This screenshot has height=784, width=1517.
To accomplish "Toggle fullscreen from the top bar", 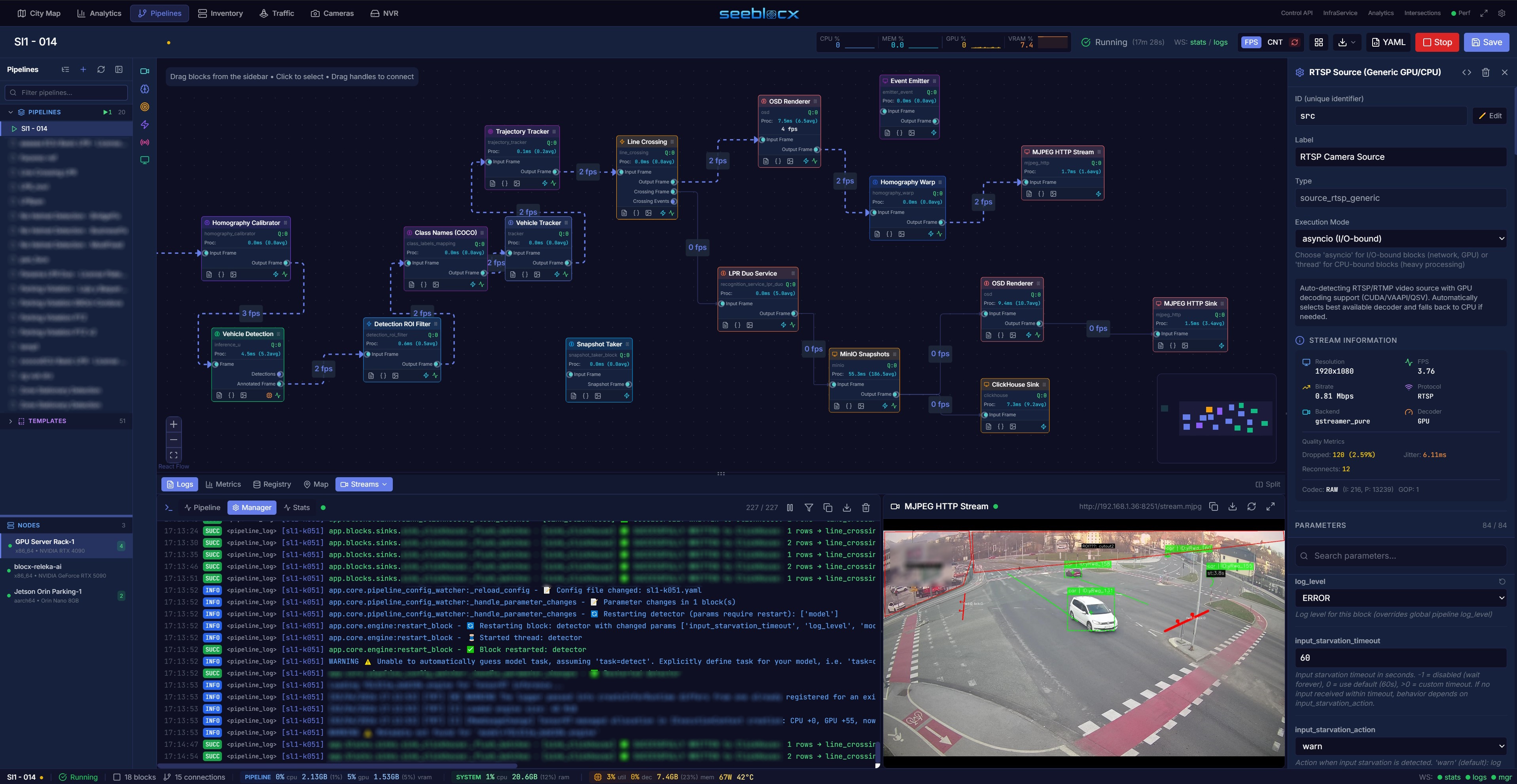I will [x=1484, y=13].
